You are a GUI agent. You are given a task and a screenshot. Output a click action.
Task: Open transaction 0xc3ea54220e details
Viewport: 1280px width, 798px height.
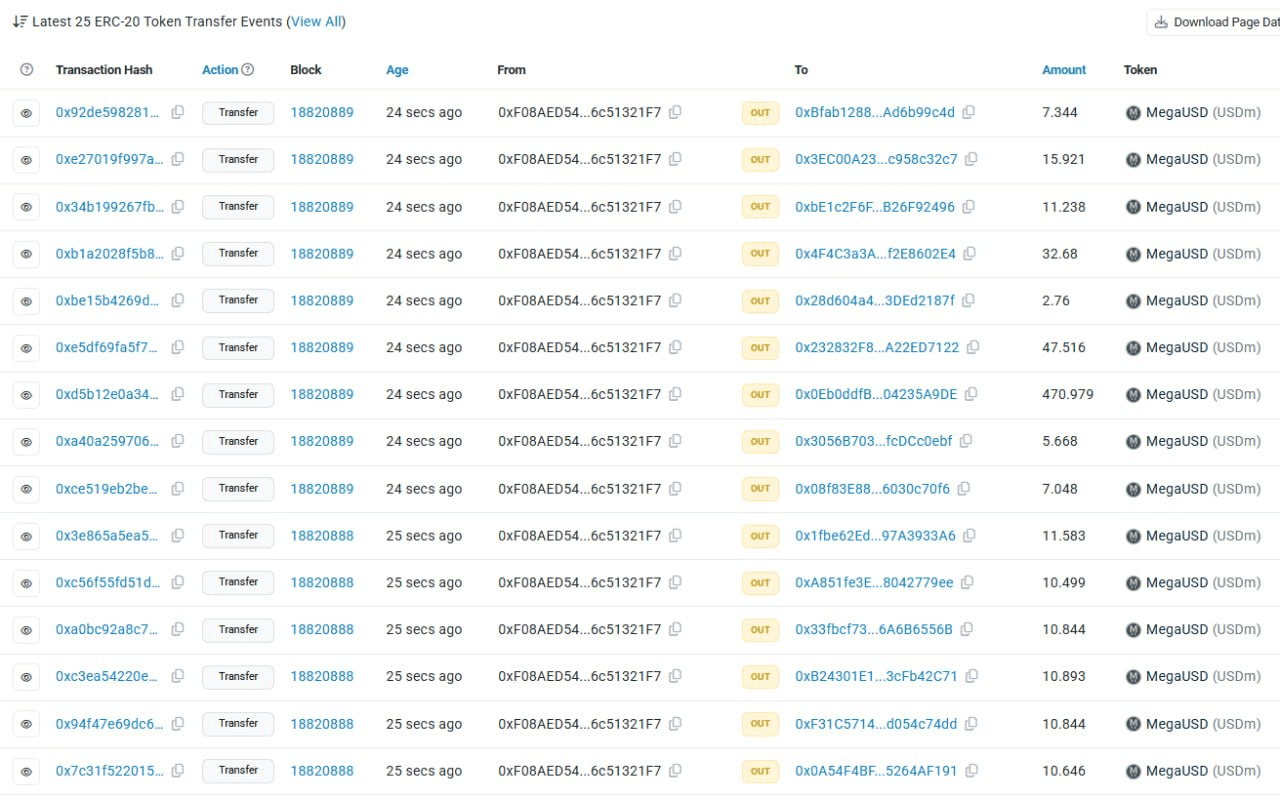point(107,676)
